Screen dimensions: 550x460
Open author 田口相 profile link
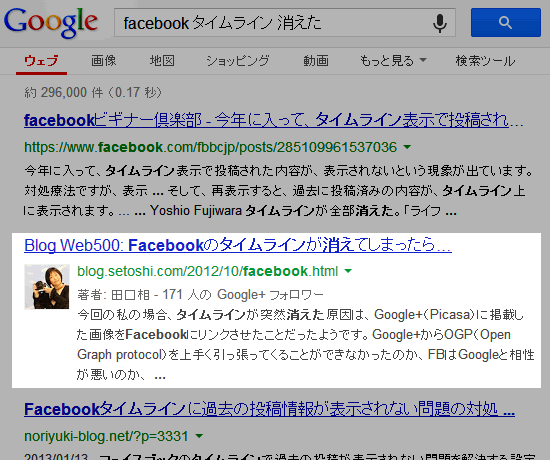(x=130, y=295)
